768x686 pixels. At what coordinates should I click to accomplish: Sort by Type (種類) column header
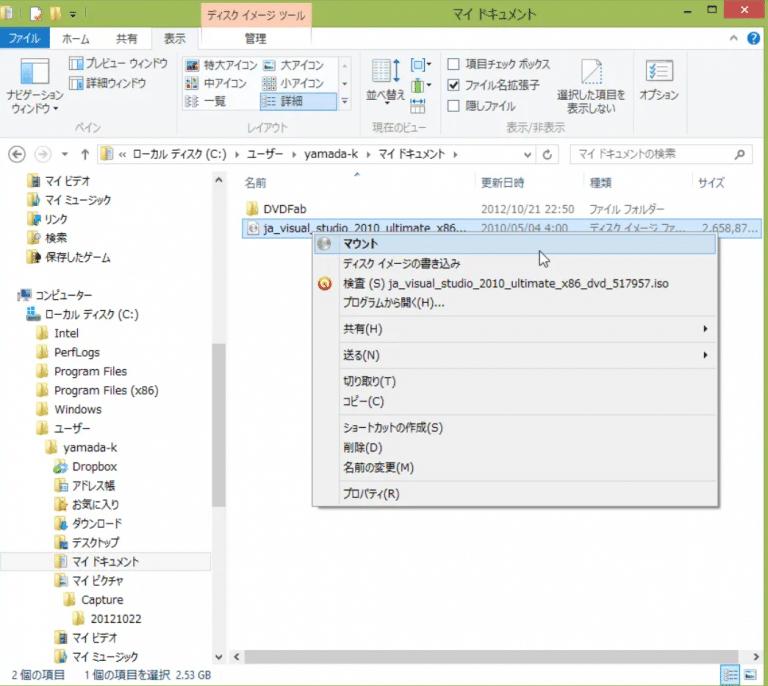[x=638, y=183]
